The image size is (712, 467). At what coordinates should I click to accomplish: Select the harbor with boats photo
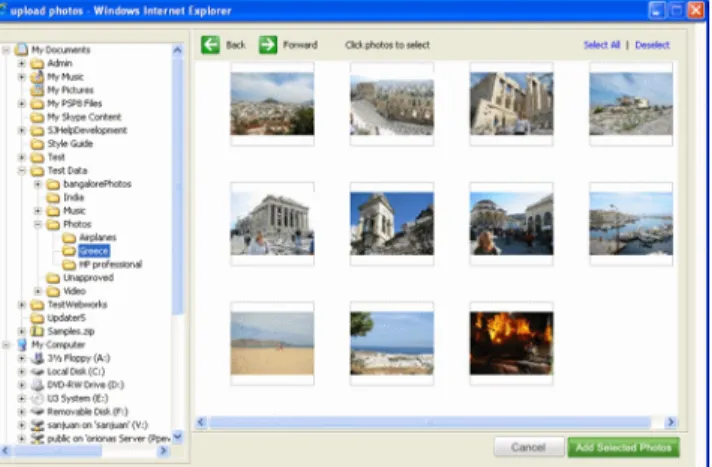pos(631,224)
